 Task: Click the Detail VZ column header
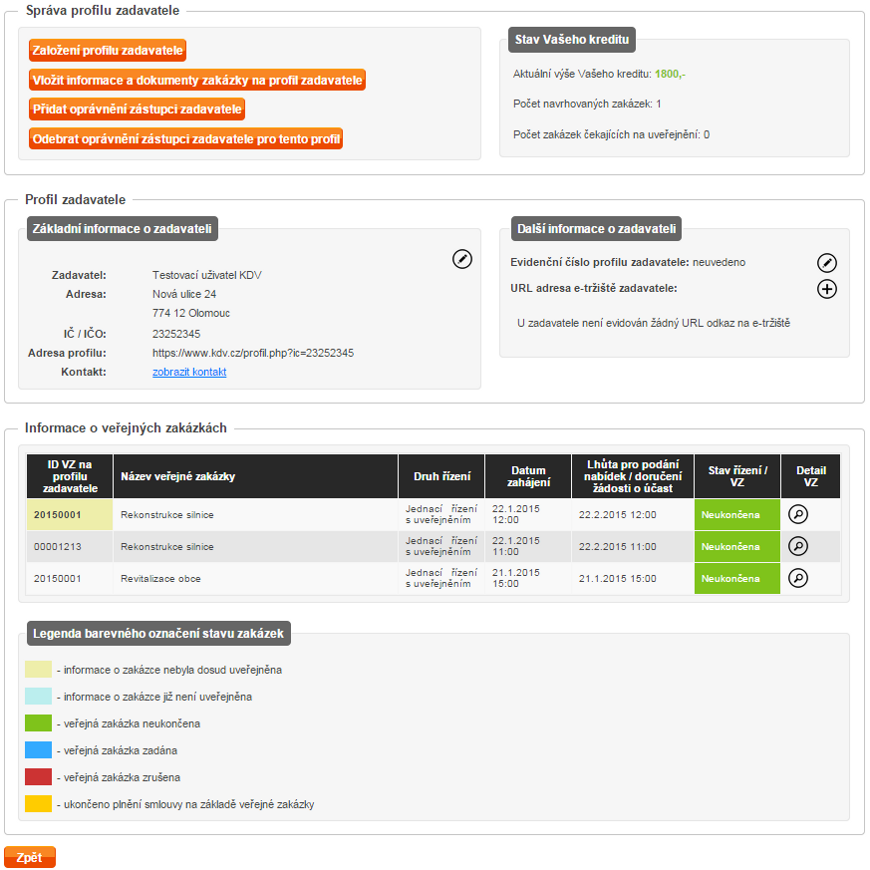[x=811, y=476]
